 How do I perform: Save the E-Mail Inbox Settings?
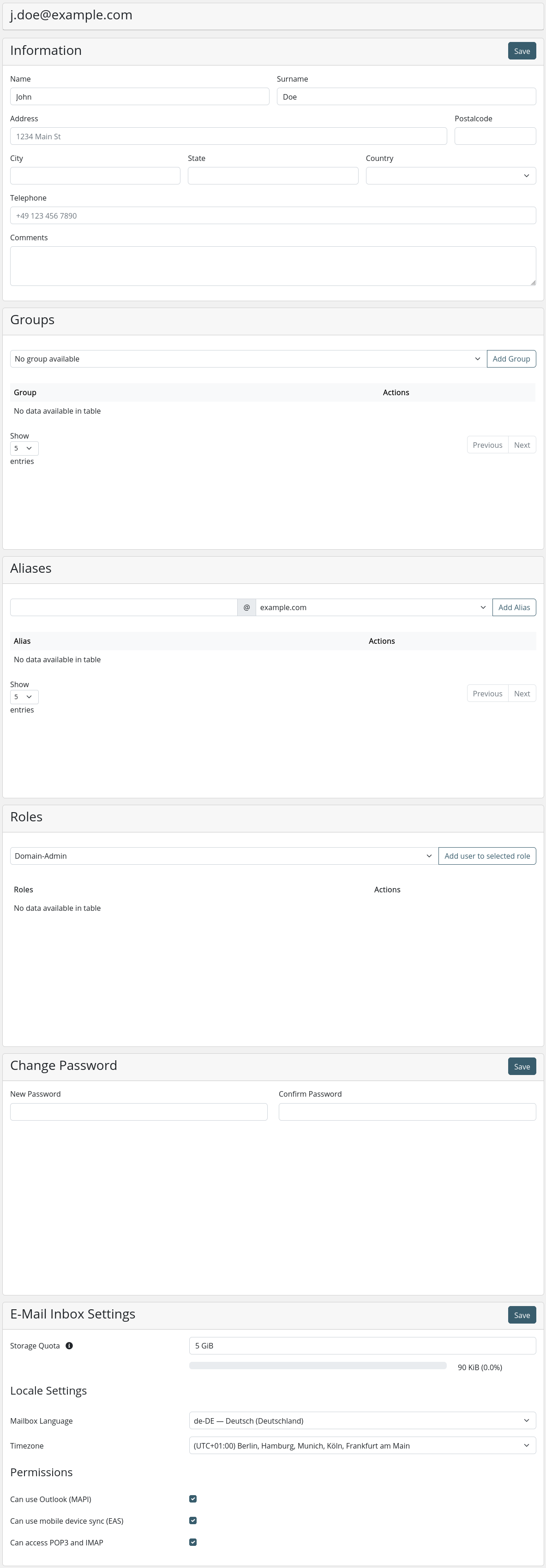(x=522, y=1315)
